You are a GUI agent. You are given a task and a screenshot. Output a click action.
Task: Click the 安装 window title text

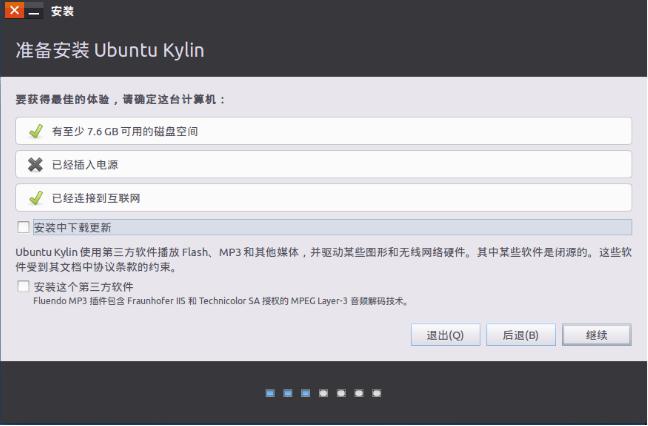[x=62, y=11]
